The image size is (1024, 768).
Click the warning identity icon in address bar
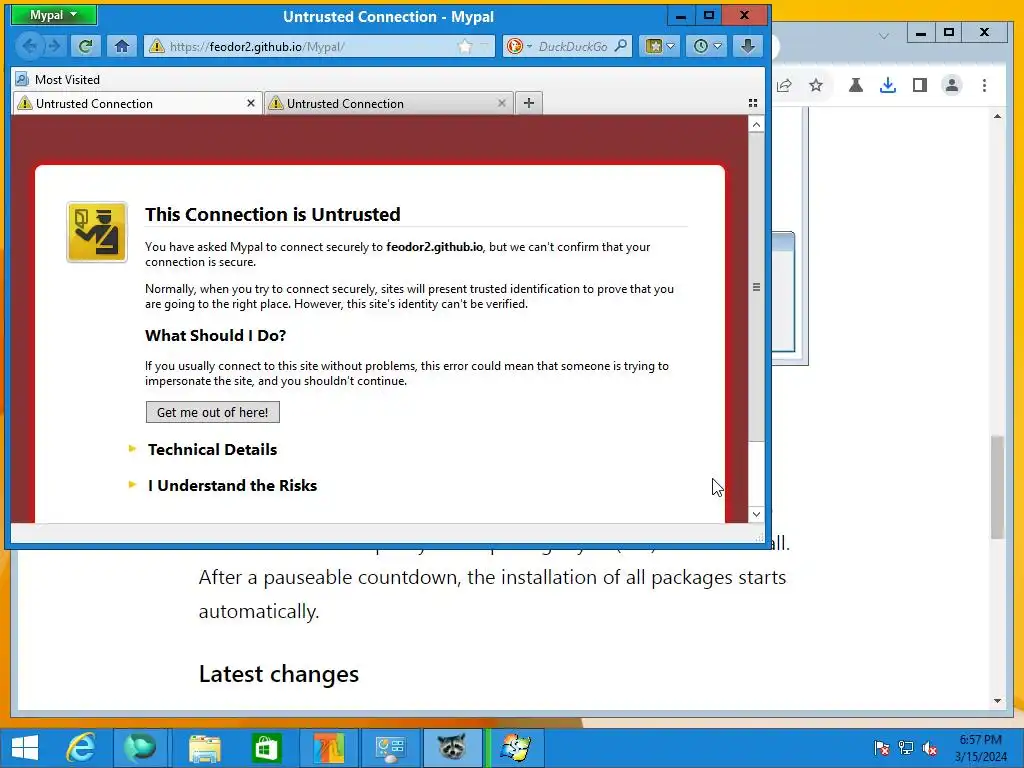[x=156, y=46]
